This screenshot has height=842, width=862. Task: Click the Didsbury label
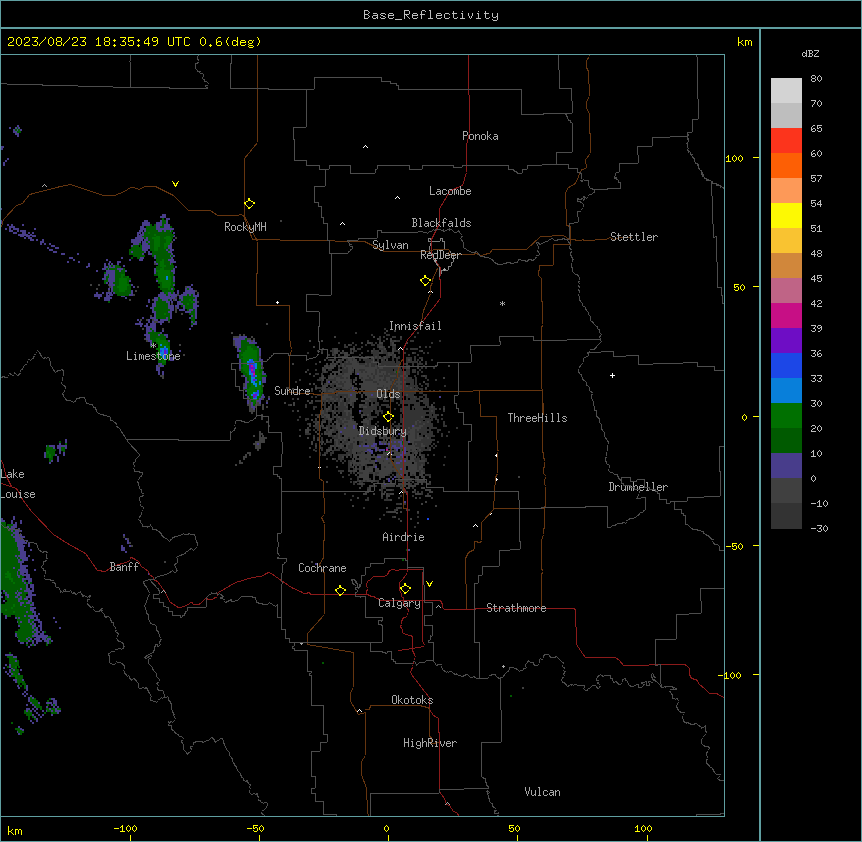point(383,431)
